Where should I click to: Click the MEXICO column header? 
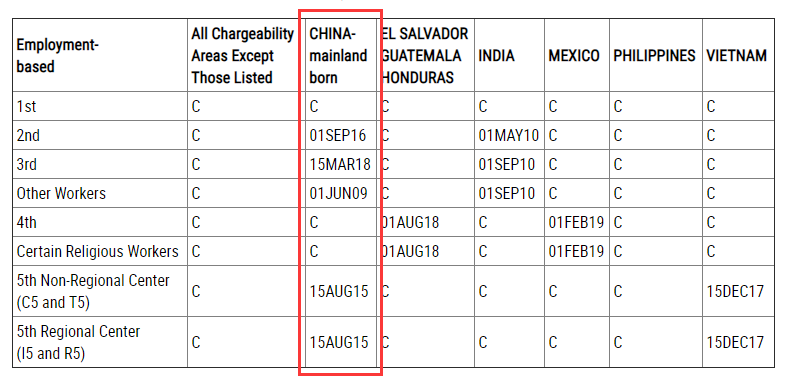574,56
